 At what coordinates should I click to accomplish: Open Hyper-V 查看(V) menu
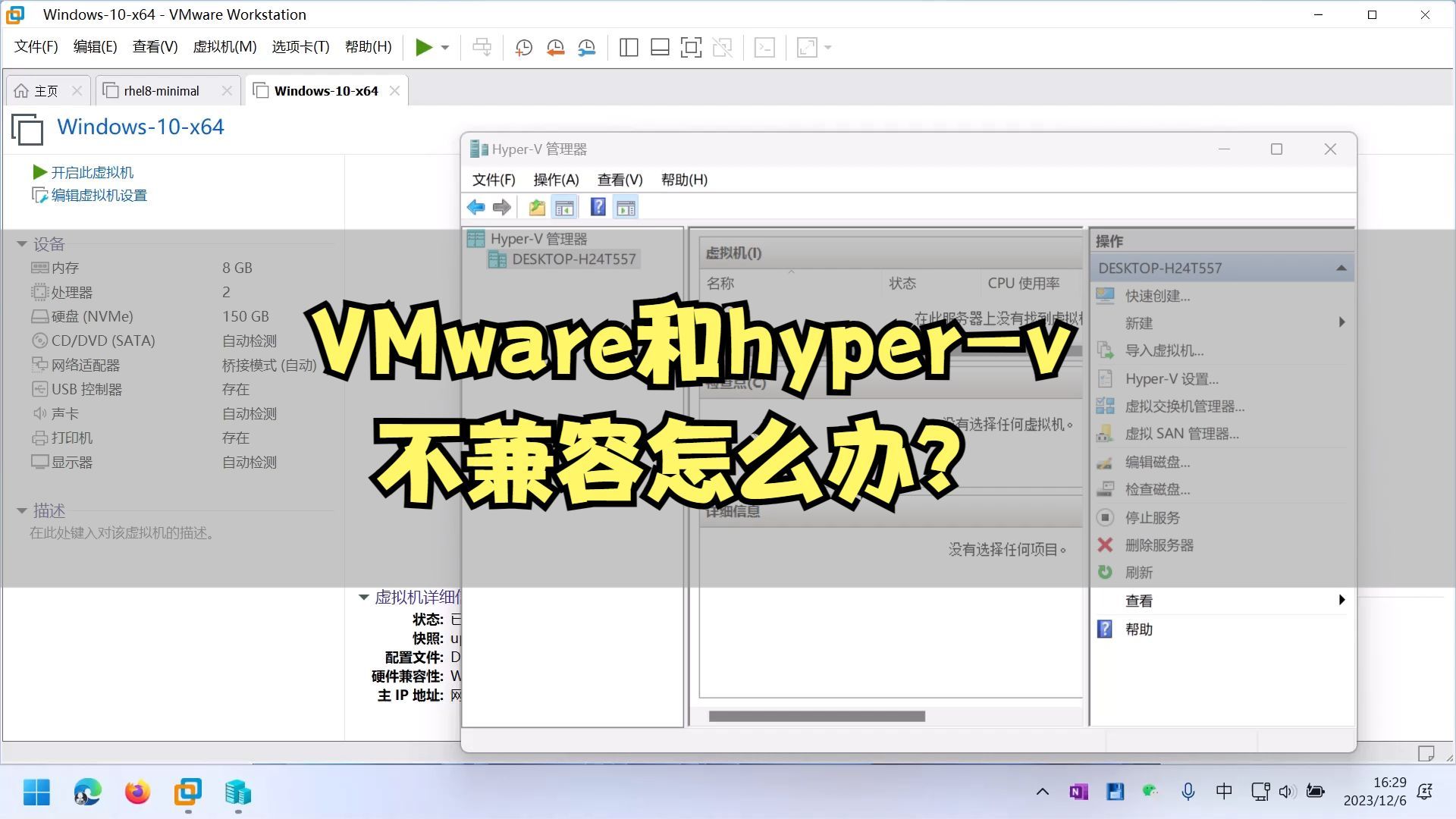(620, 180)
